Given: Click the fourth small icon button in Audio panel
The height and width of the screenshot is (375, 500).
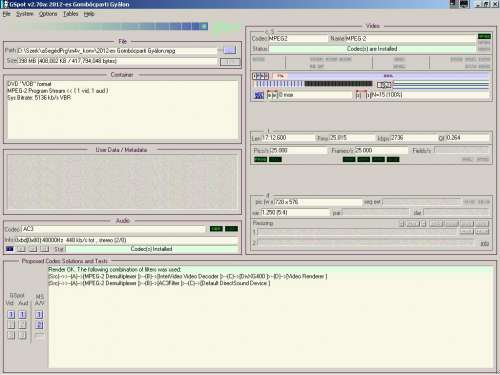Looking at the screenshot, I should [44, 249].
